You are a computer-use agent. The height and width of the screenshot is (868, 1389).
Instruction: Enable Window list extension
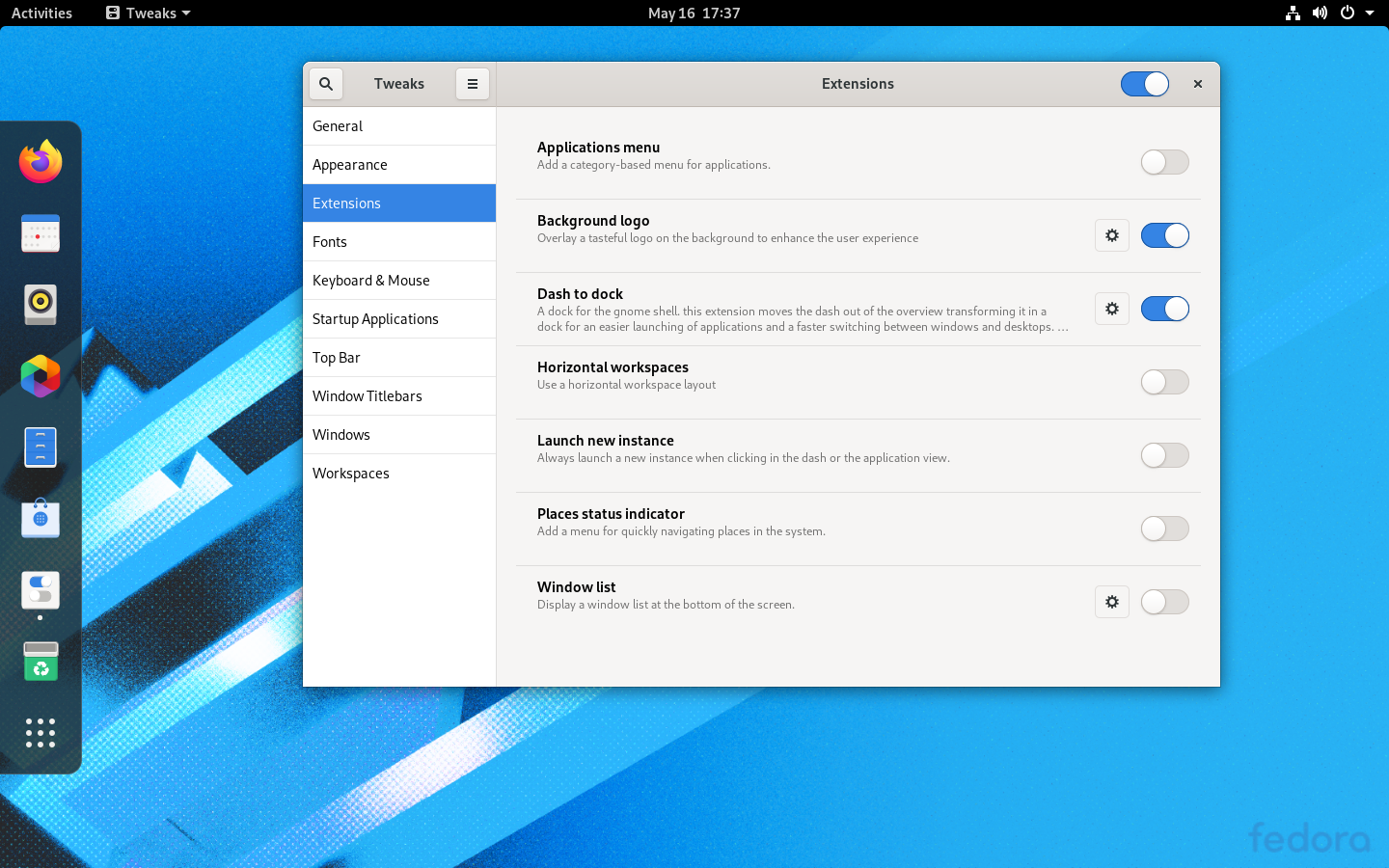pyautogui.click(x=1165, y=602)
